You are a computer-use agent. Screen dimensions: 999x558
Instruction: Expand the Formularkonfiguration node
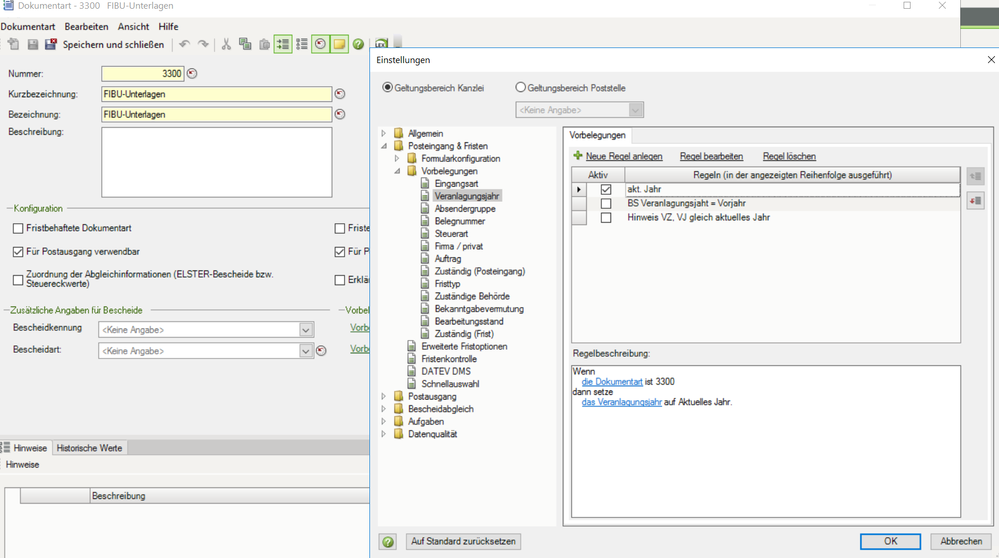[397, 158]
